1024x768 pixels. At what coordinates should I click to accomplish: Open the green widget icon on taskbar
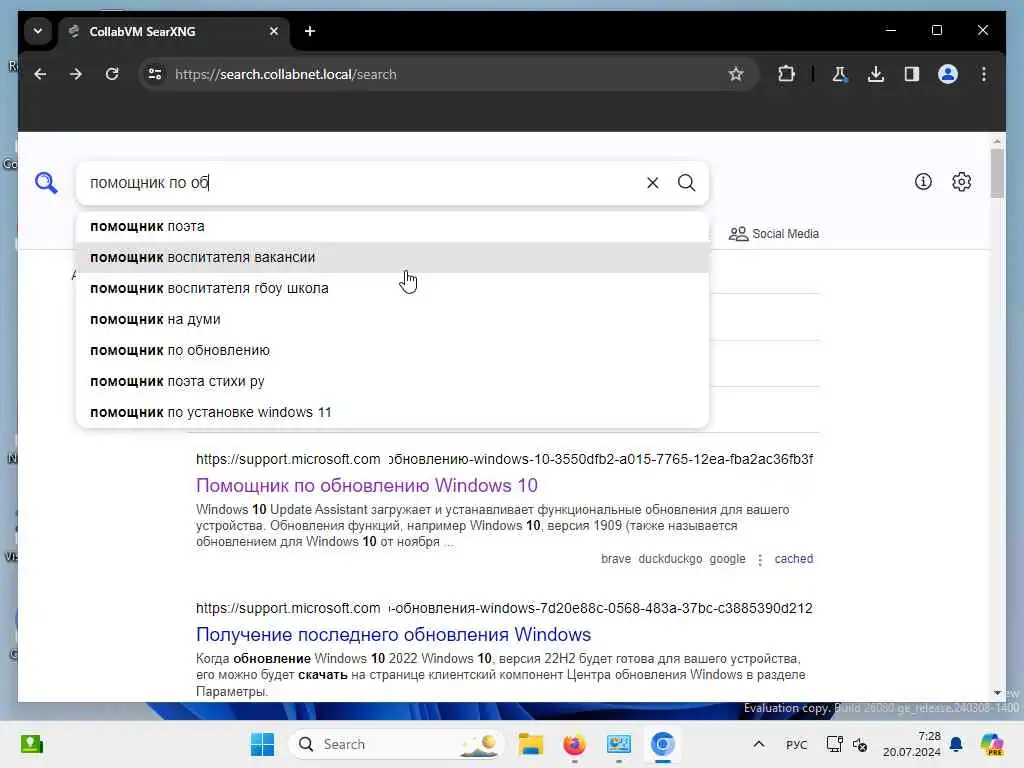(31, 744)
